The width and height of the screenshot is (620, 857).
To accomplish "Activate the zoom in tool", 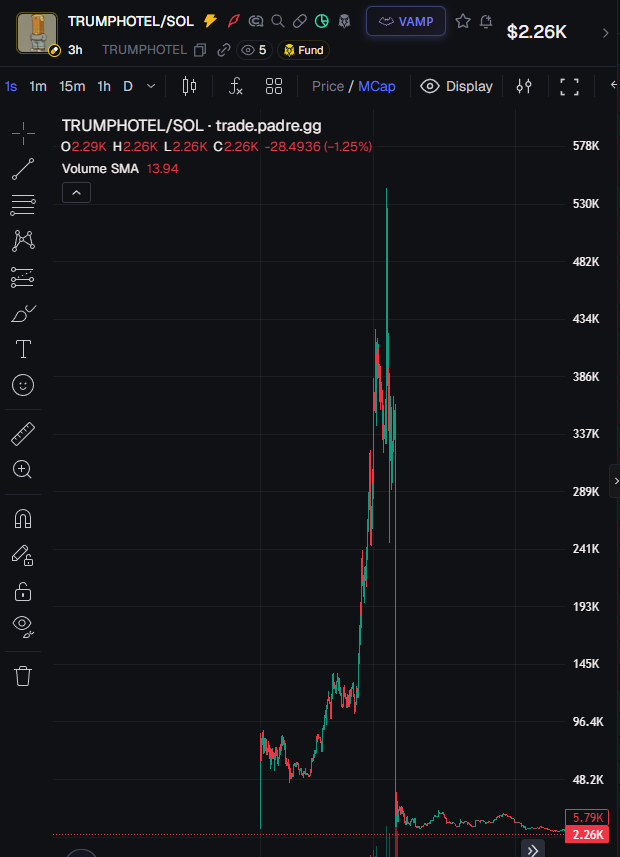I will 22,469.
